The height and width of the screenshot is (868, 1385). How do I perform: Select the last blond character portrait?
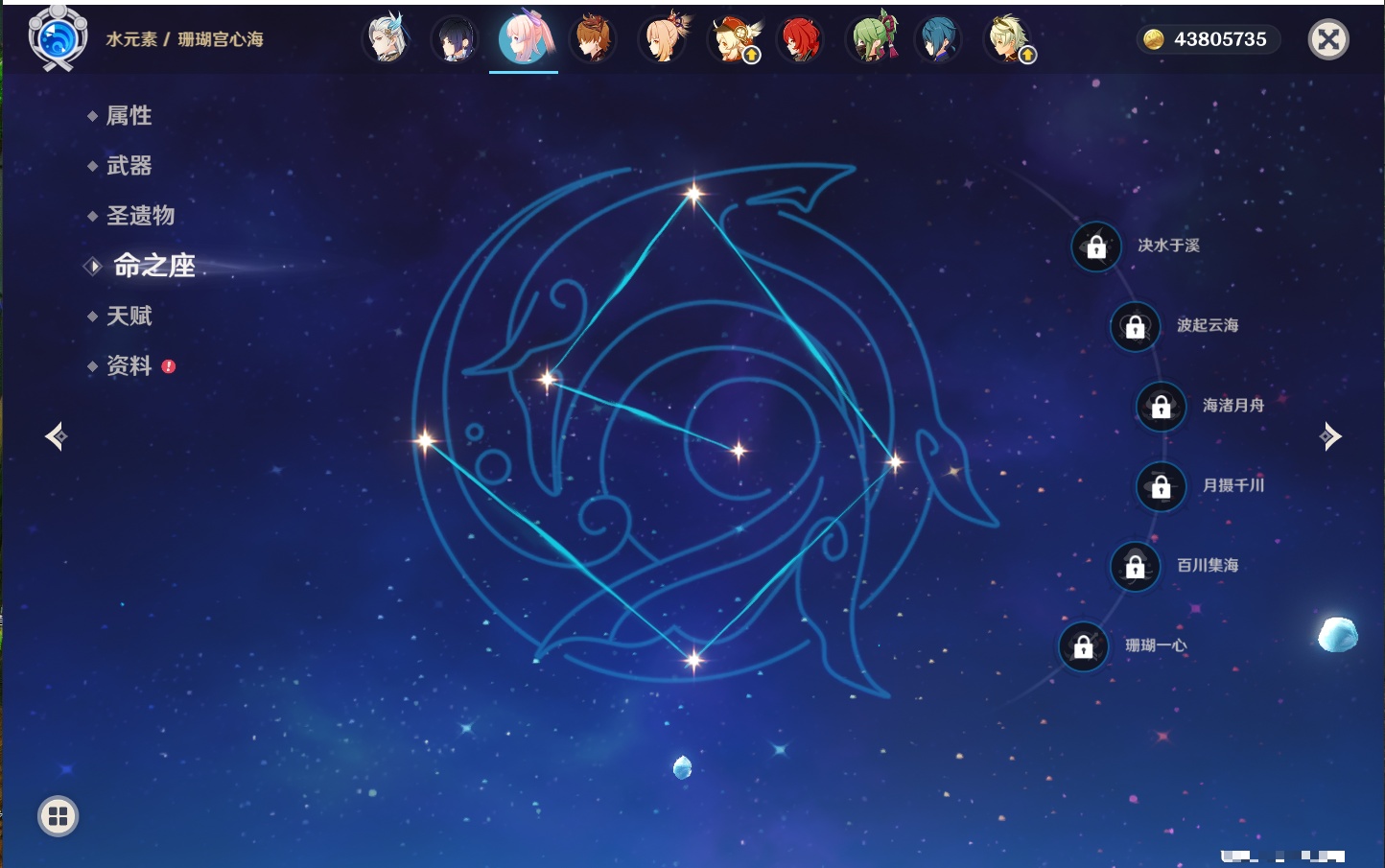pos(1008,39)
